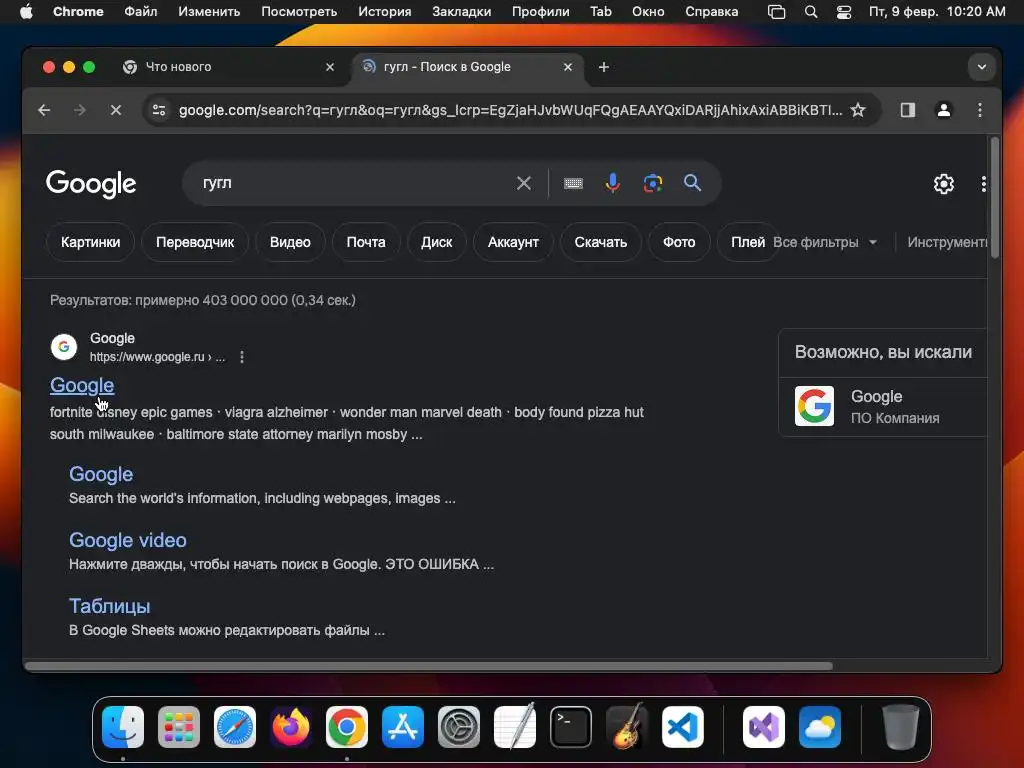Open the Профили menu
Viewport: 1024px width, 768px height.
(541, 12)
